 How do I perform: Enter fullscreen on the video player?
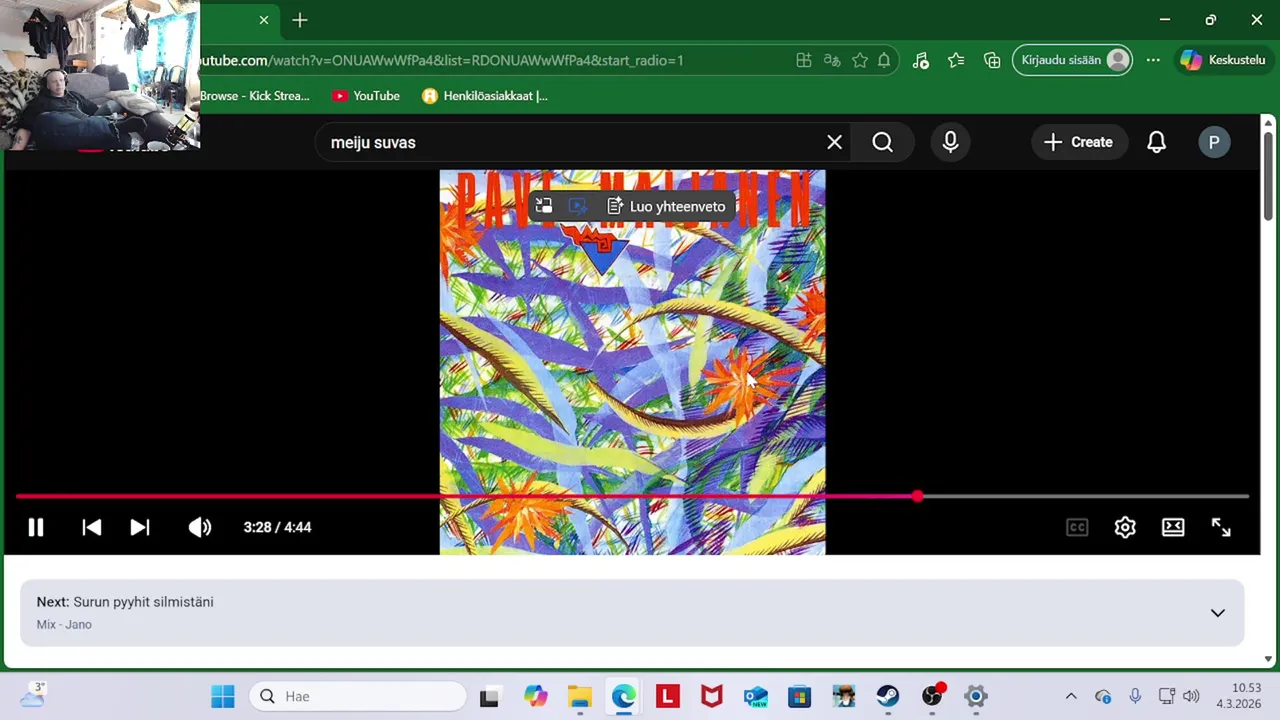pos(1221,527)
